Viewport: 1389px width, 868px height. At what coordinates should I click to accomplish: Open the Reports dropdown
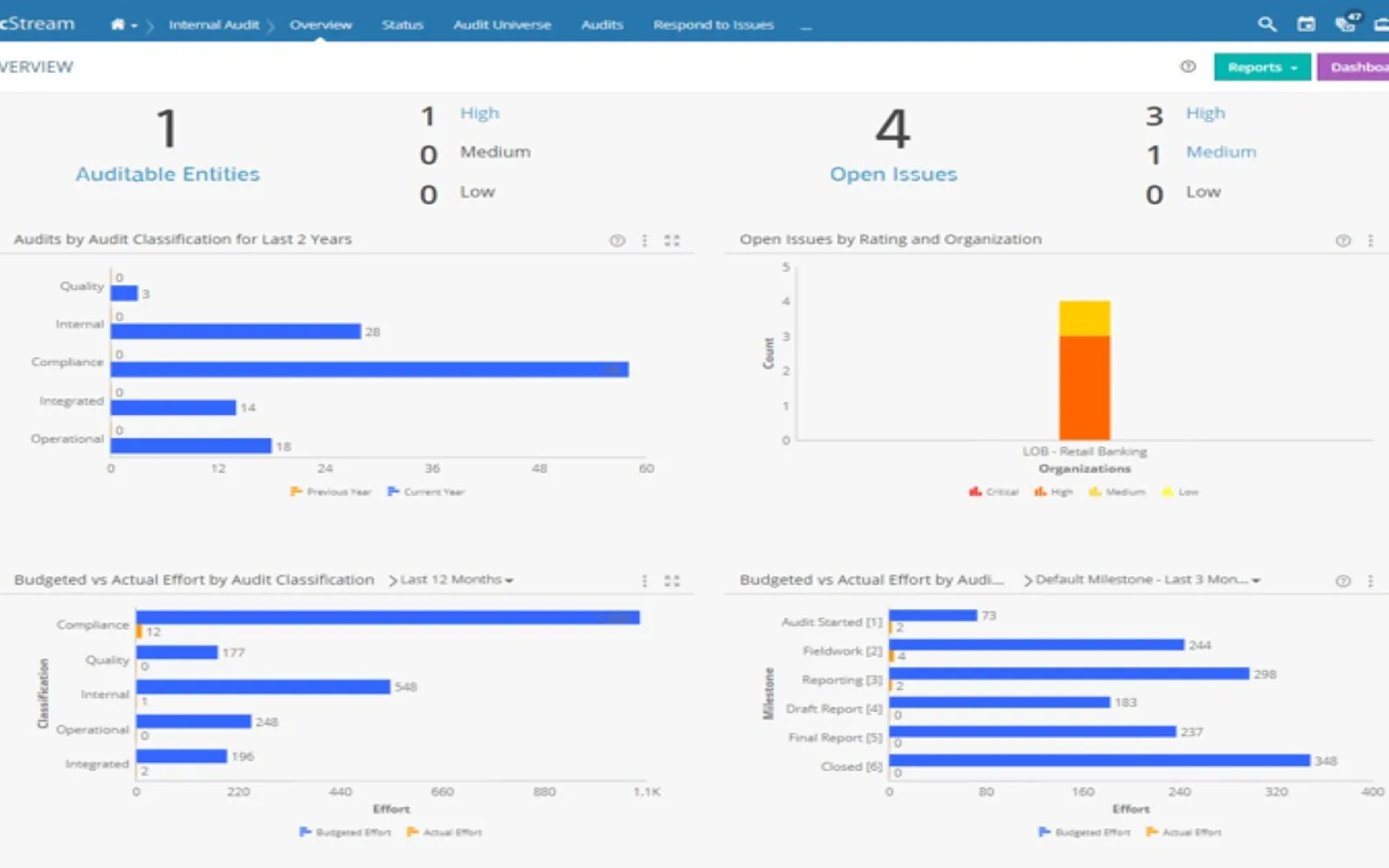(x=1262, y=67)
